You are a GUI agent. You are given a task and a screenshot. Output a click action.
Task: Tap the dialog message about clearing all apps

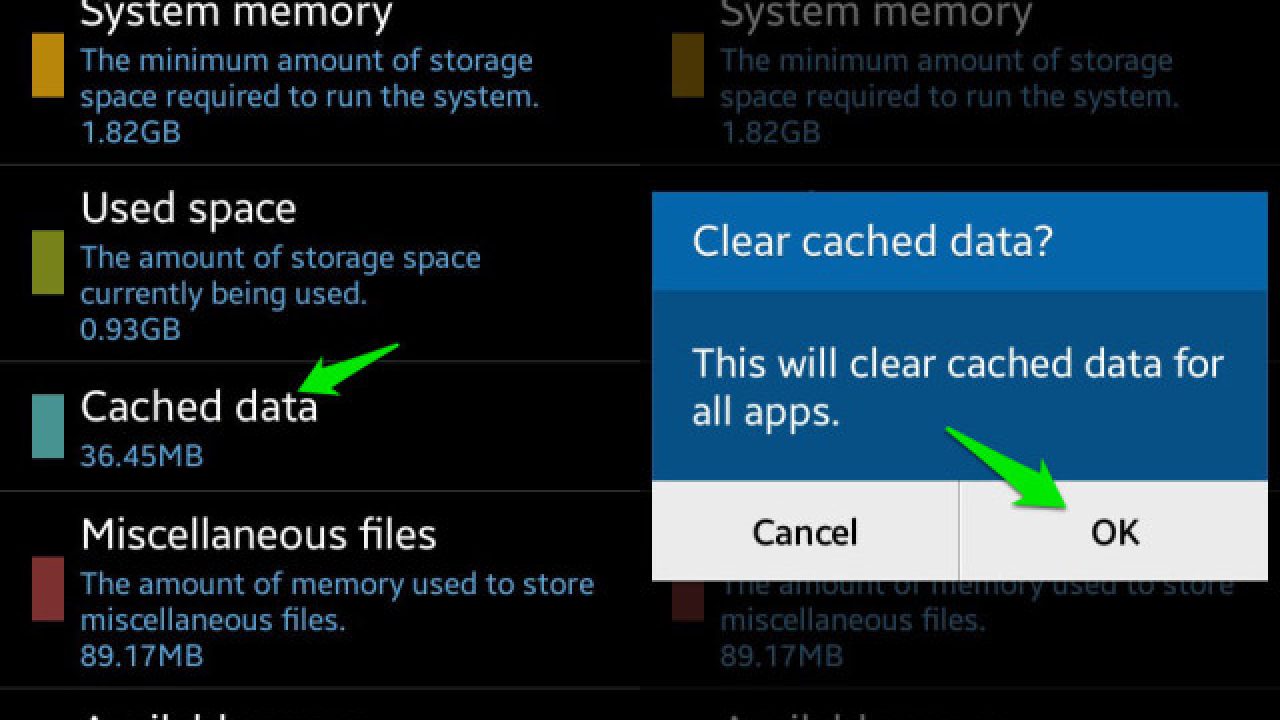pyautogui.click(x=955, y=386)
